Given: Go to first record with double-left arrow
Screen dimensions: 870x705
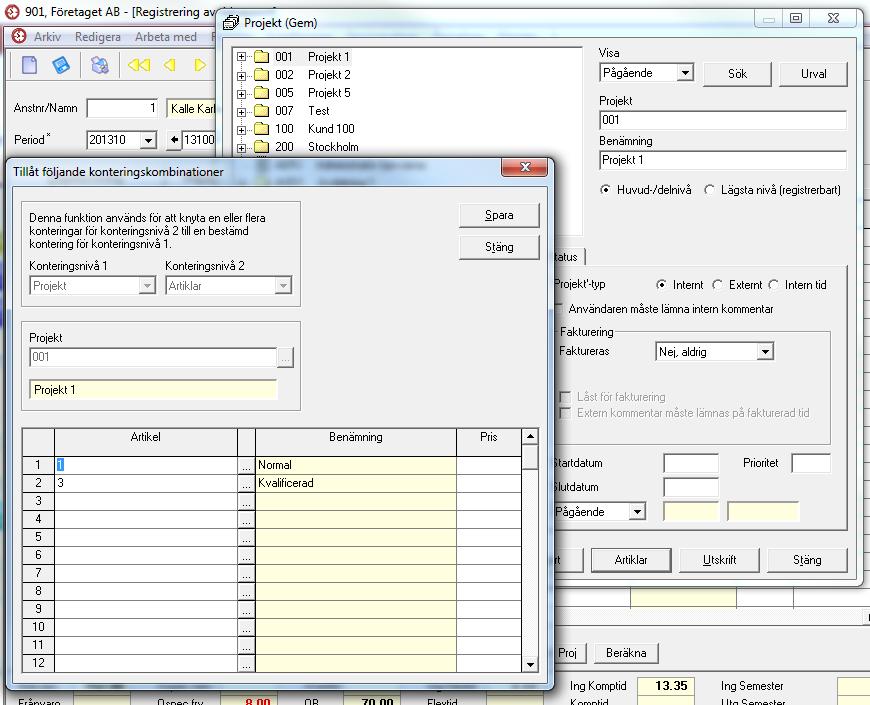Looking at the screenshot, I should click(139, 65).
